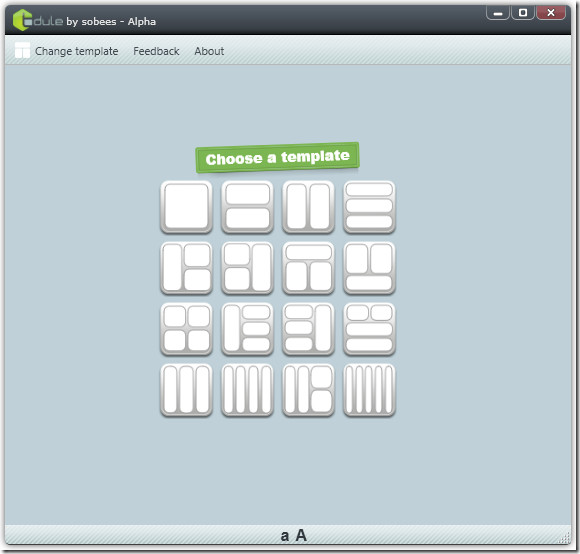Choose the two side-by-side columns template
580x554 pixels.
(x=308, y=206)
